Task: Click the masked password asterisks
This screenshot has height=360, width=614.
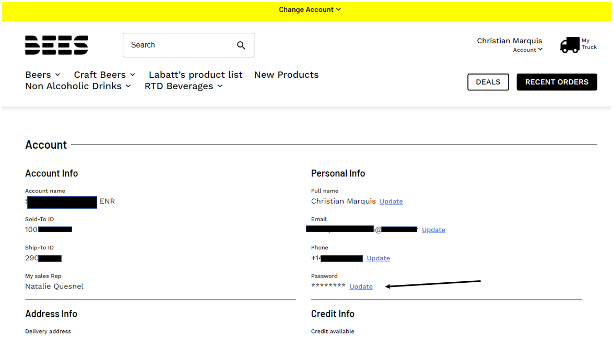Action: (328, 286)
